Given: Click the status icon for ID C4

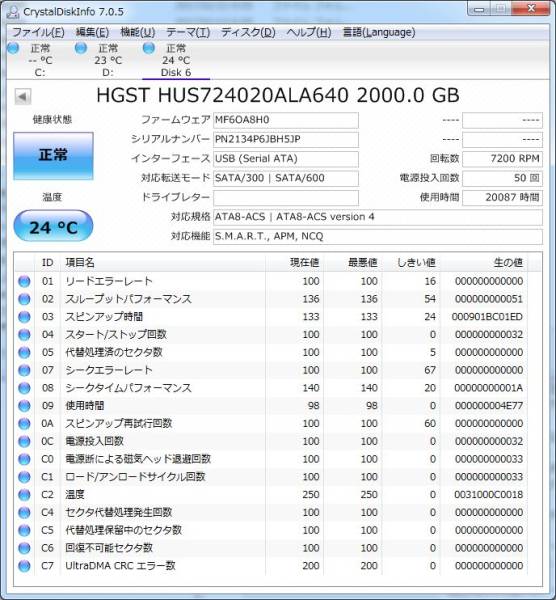Looking at the screenshot, I should pyautogui.click(x=24, y=513).
